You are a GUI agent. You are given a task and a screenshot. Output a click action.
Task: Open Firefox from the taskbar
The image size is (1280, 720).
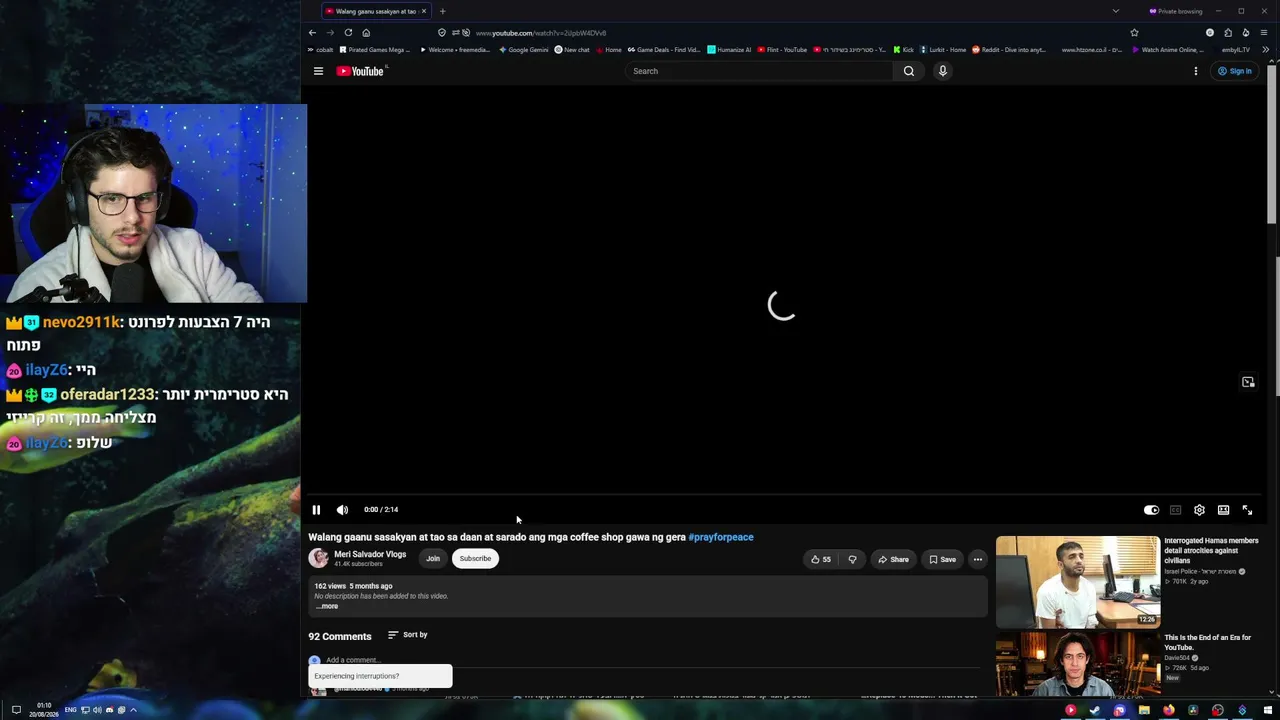tap(1168, 710)
